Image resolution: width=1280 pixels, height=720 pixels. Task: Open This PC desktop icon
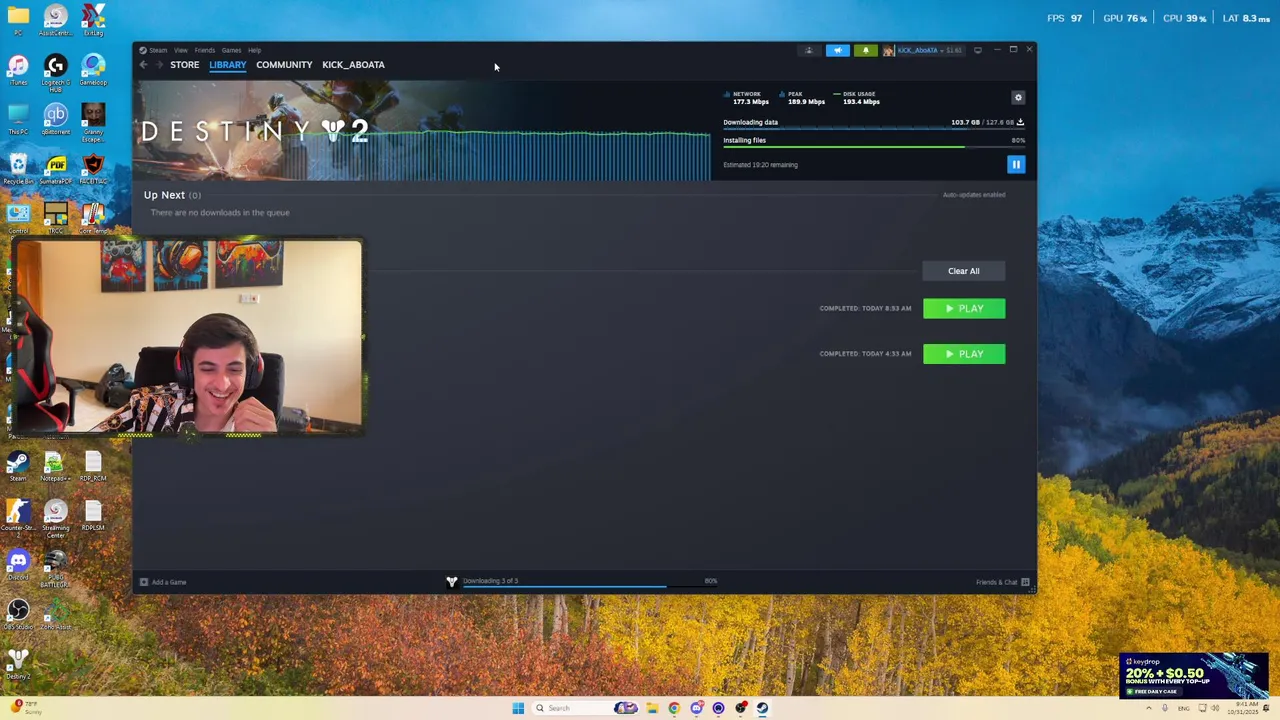18,119
